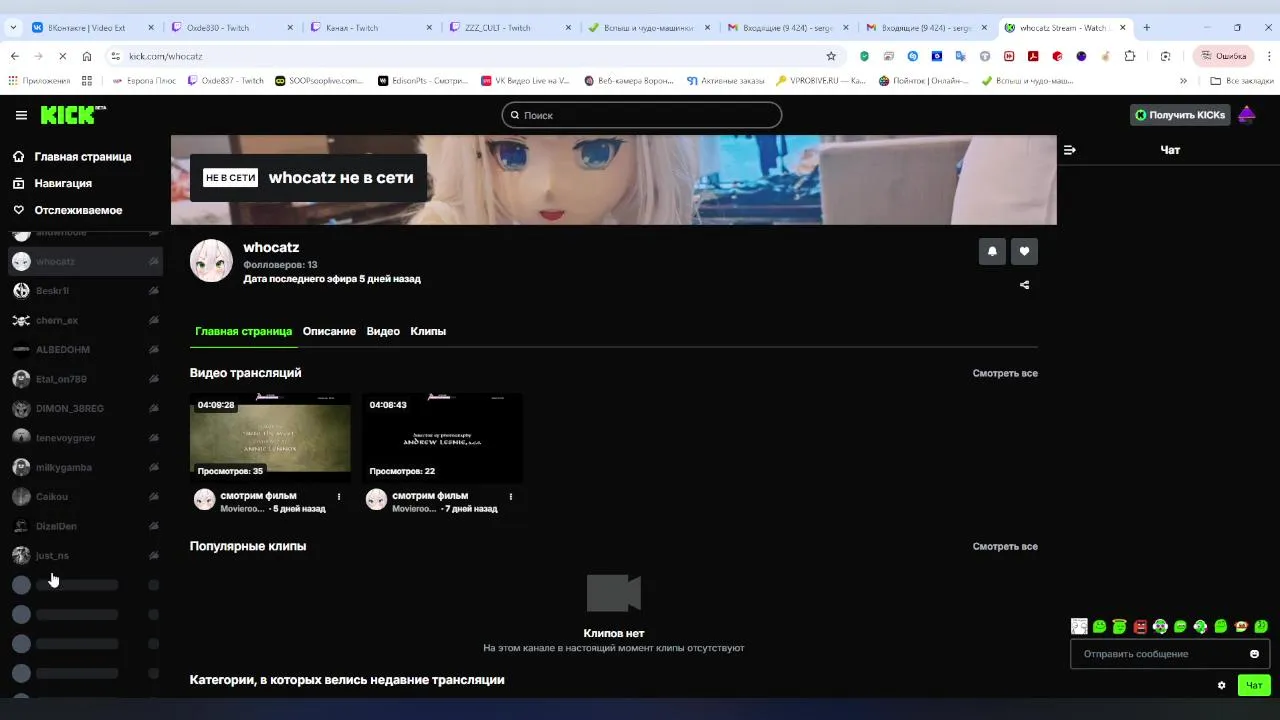1280x720 pixels.
Task: Click Смотреть все next to Видео трансляций
Action: point(1005,373)
